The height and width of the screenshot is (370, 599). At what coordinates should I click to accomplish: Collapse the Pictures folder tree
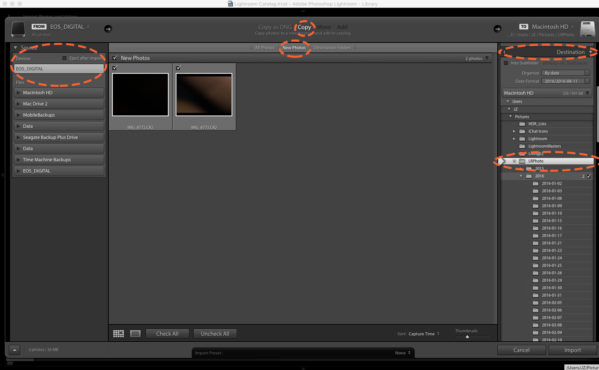click(x=510, y=116)
